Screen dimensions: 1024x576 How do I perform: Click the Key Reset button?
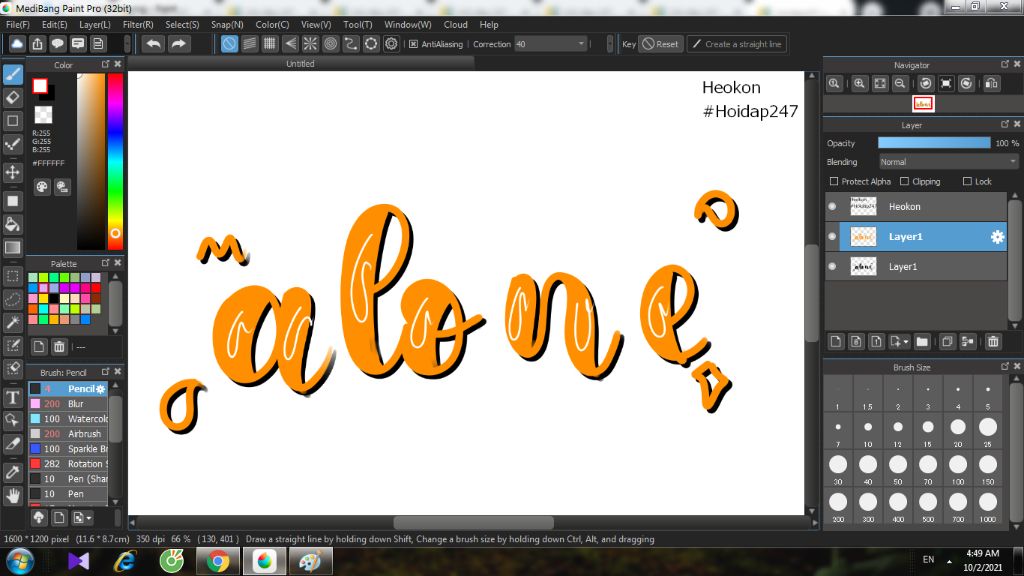coord(661,44)
